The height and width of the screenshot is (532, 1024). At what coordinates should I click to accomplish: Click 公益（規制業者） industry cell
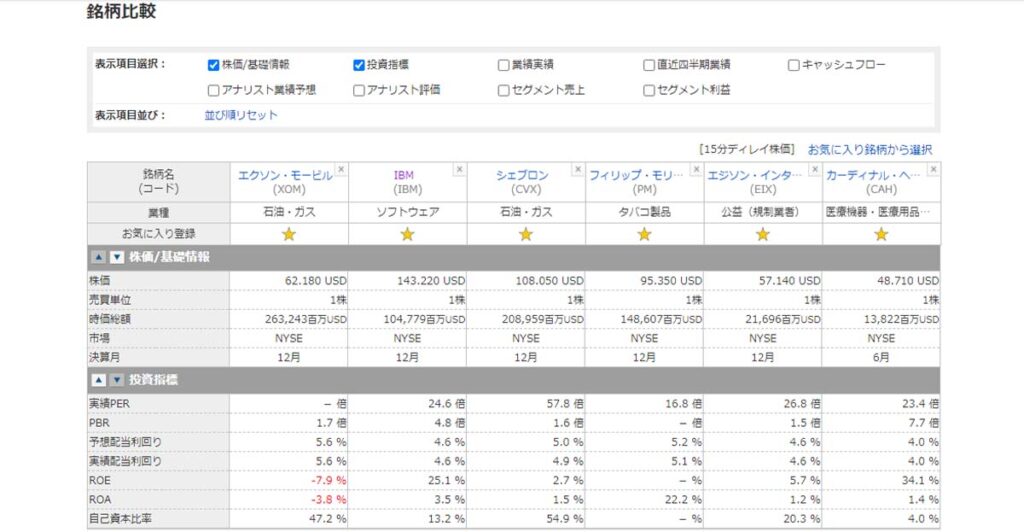point(763,212)
